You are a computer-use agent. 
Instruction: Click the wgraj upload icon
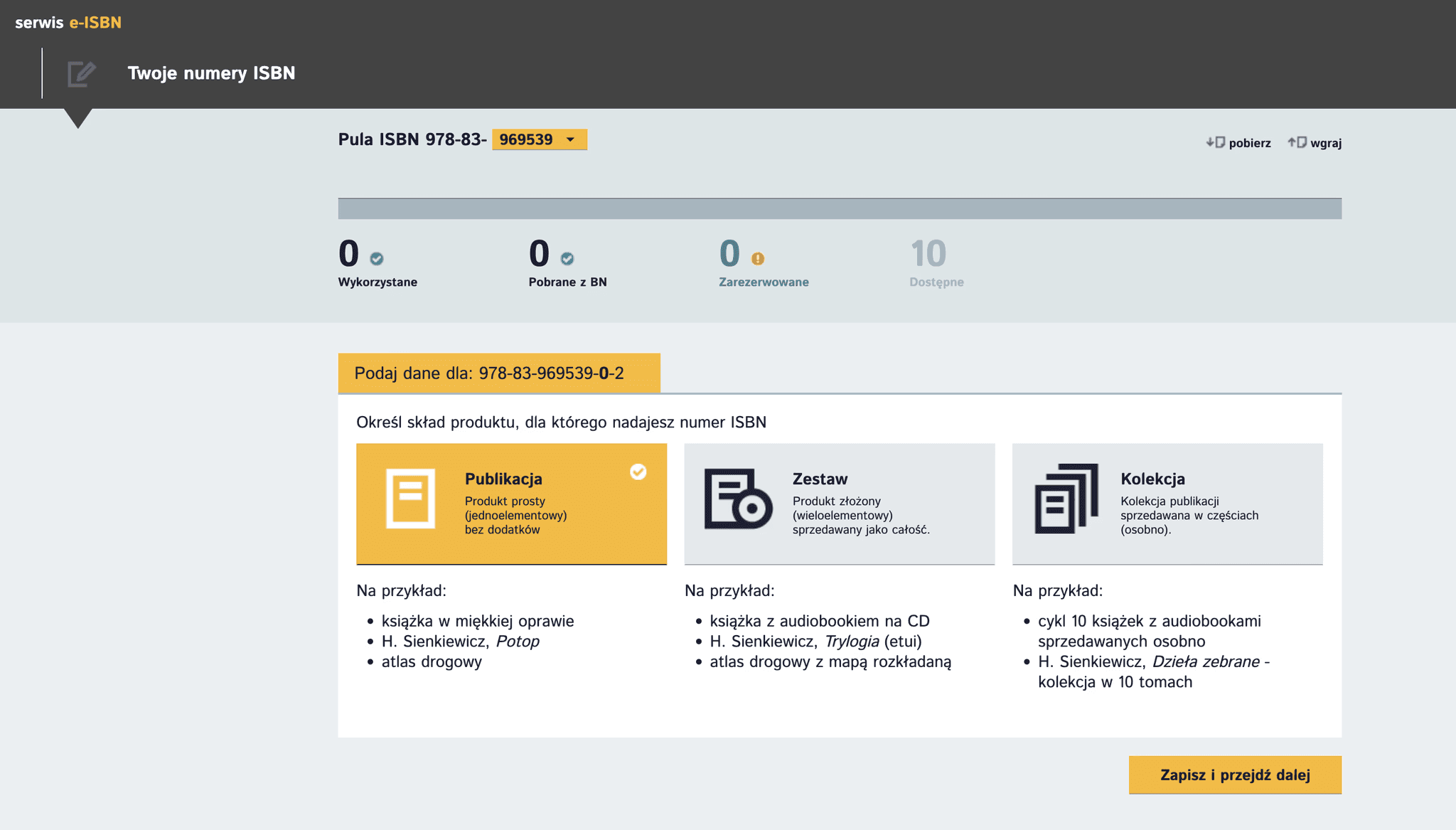[1297, 142]
